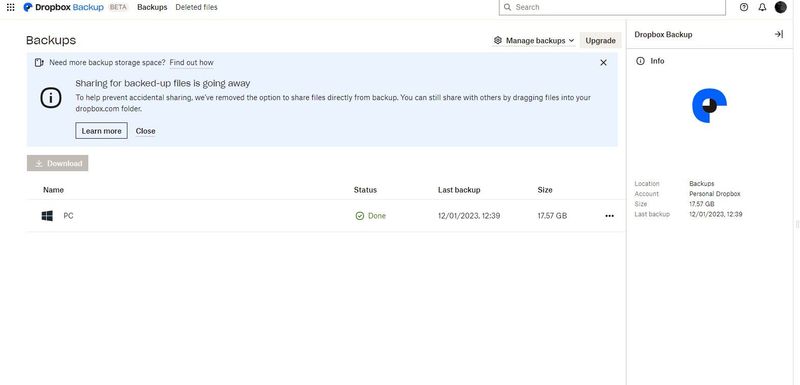Click the Upgrade button
Screen dimensions: 800x385
(x=601, y=40)
